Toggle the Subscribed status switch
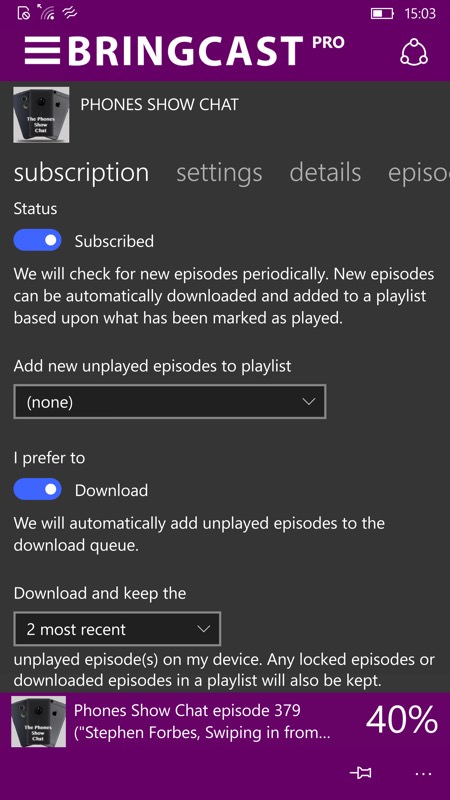The image size is (450, 800). coord(37,240)
